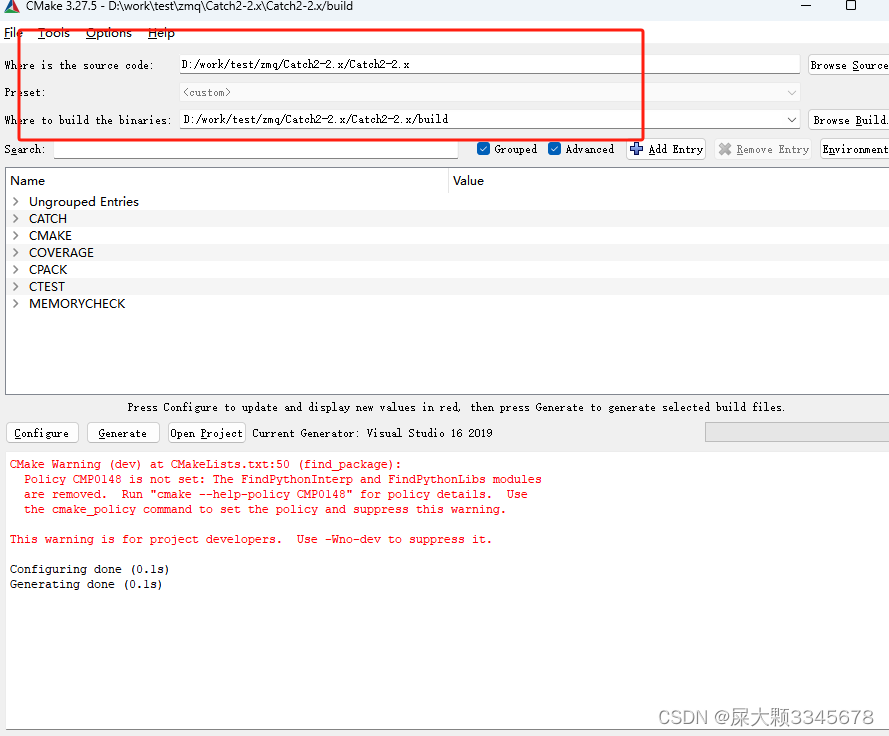889x736 pixels.
Task: Open the Preset dropdown showing custom
Action: click(x=791, y=92)
